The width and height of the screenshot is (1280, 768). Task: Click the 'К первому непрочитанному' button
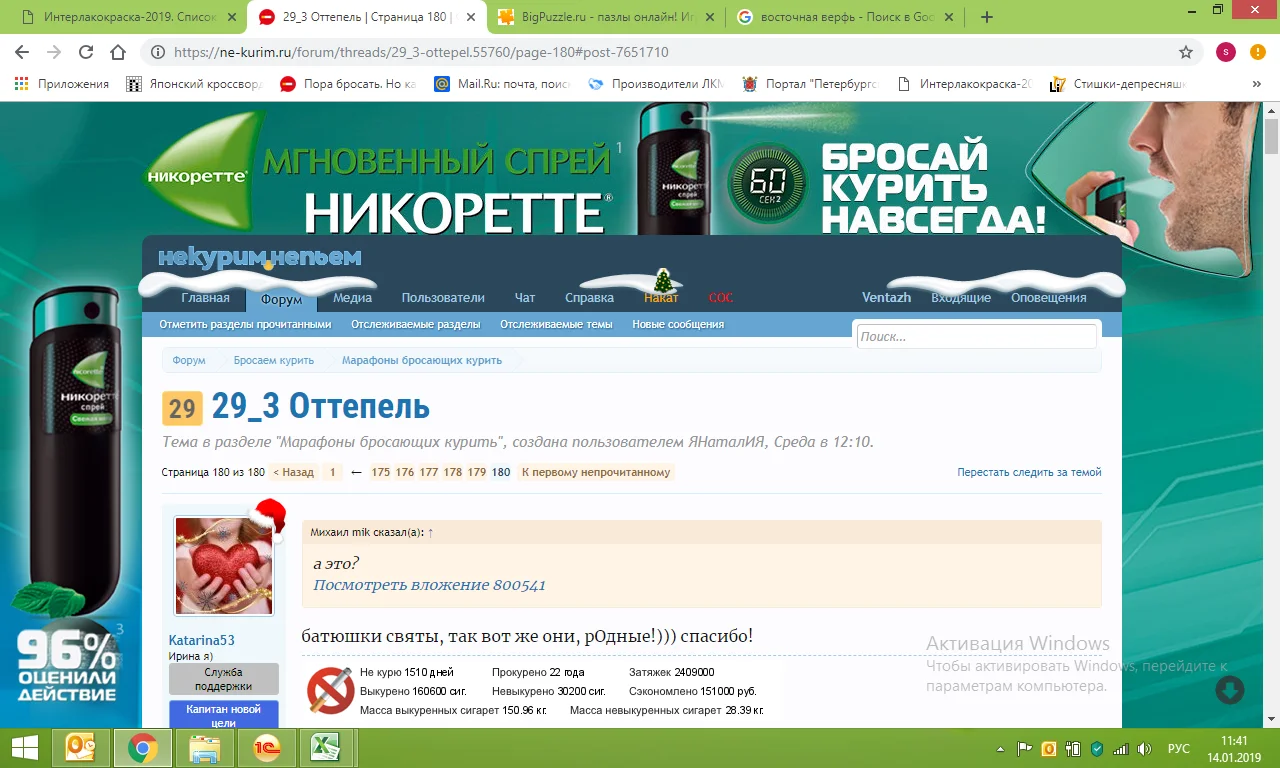(x=596, y=472)
